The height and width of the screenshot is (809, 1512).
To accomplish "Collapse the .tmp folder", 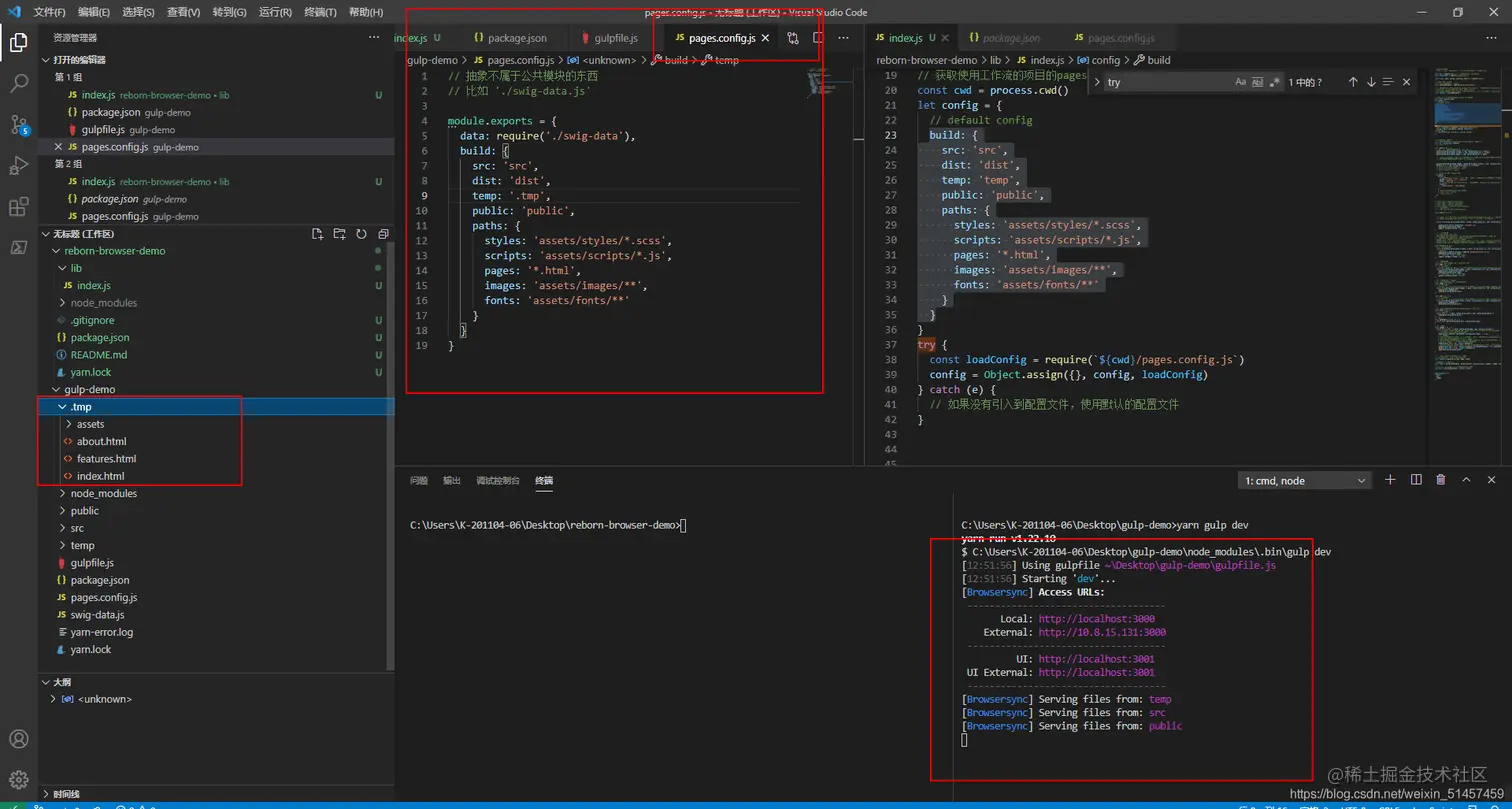I will pos(80,407).
